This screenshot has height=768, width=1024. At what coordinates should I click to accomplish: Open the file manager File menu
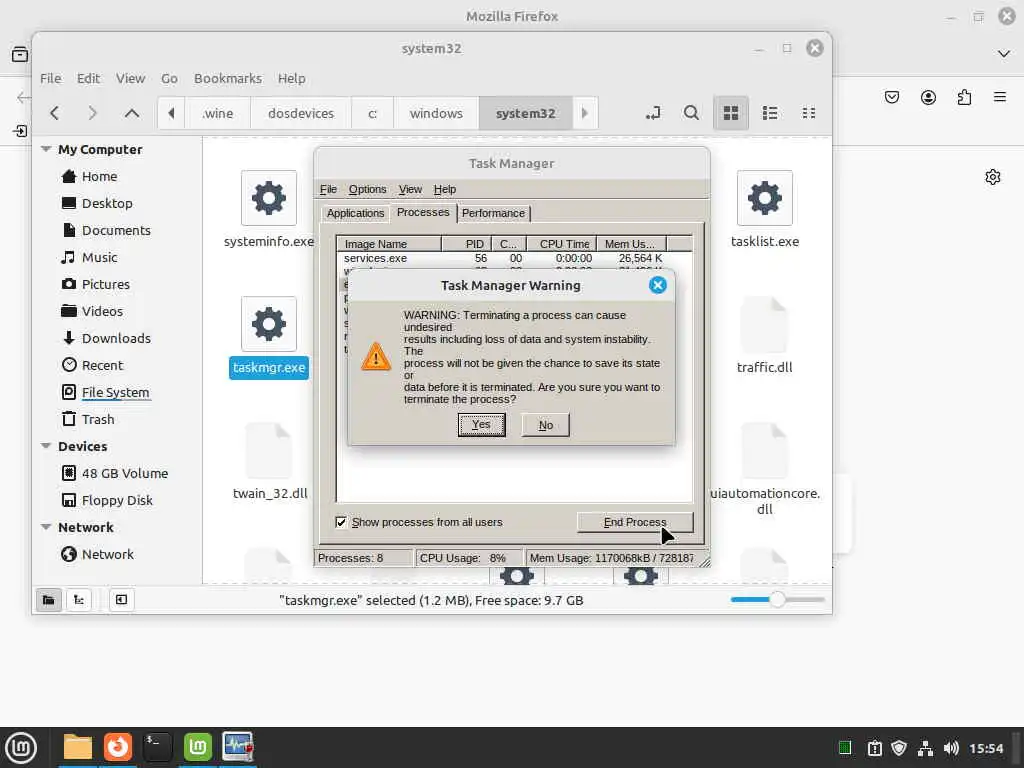(50, 78)
